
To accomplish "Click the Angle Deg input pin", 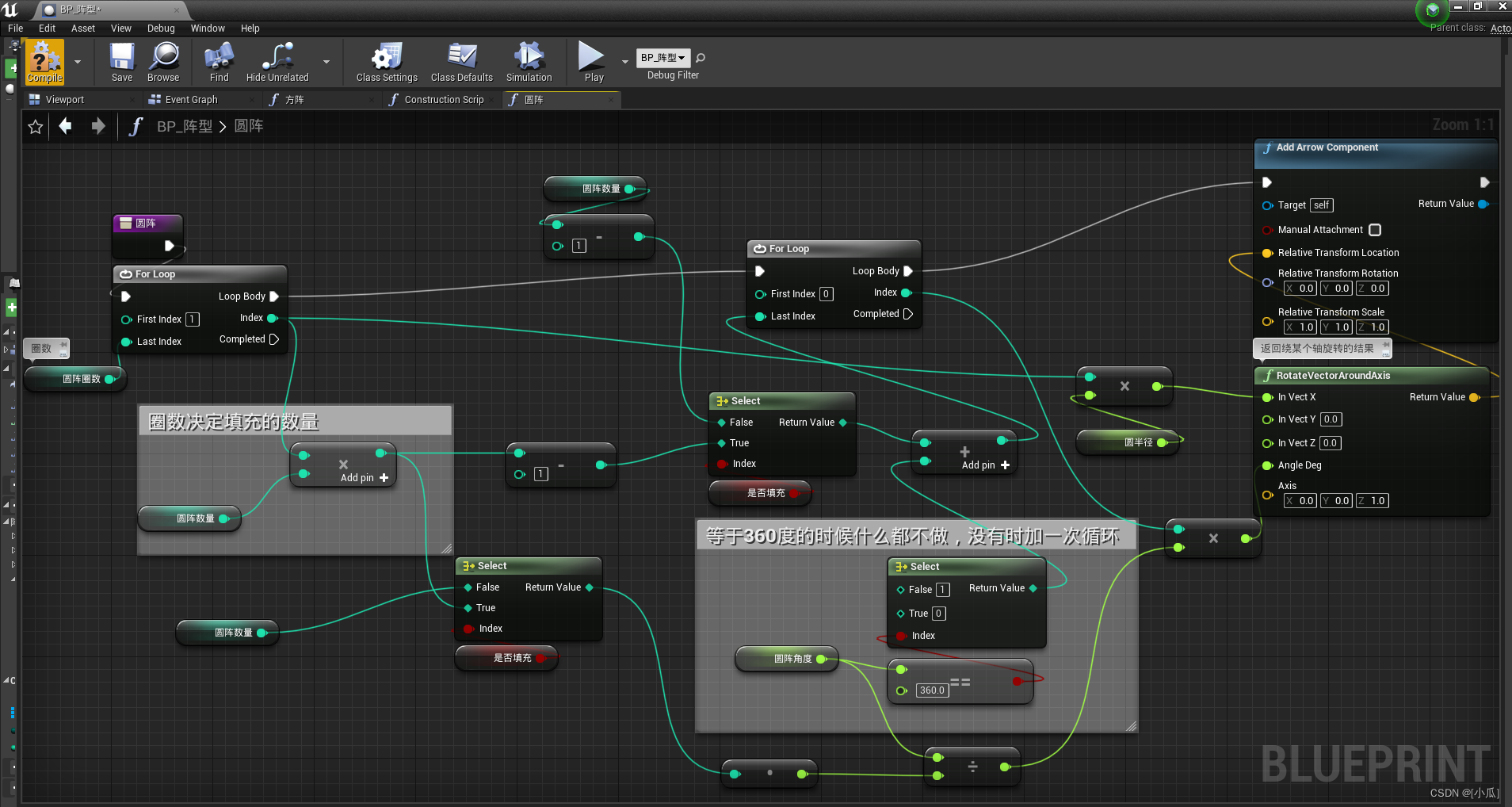I will click(1267, 465).
